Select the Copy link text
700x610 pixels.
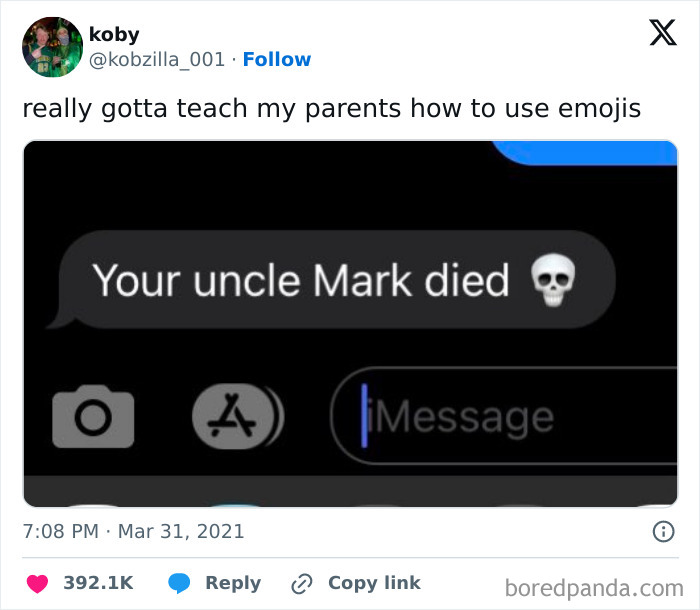click(x=374, y=583)
